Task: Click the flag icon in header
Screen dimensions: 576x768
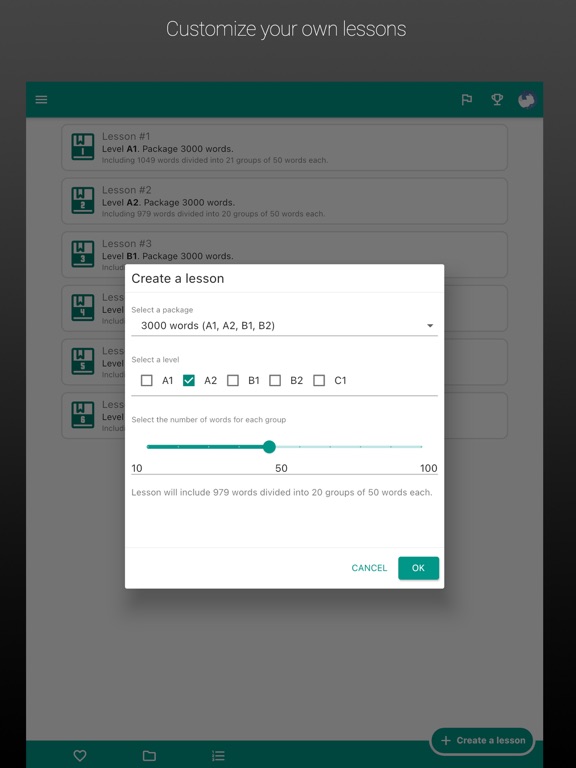Action: pos(467,100)
